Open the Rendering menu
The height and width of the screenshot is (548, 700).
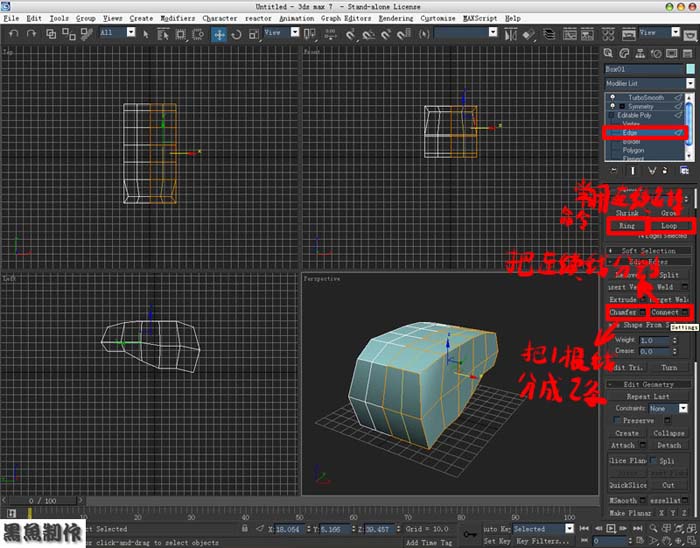coord(396,18)
